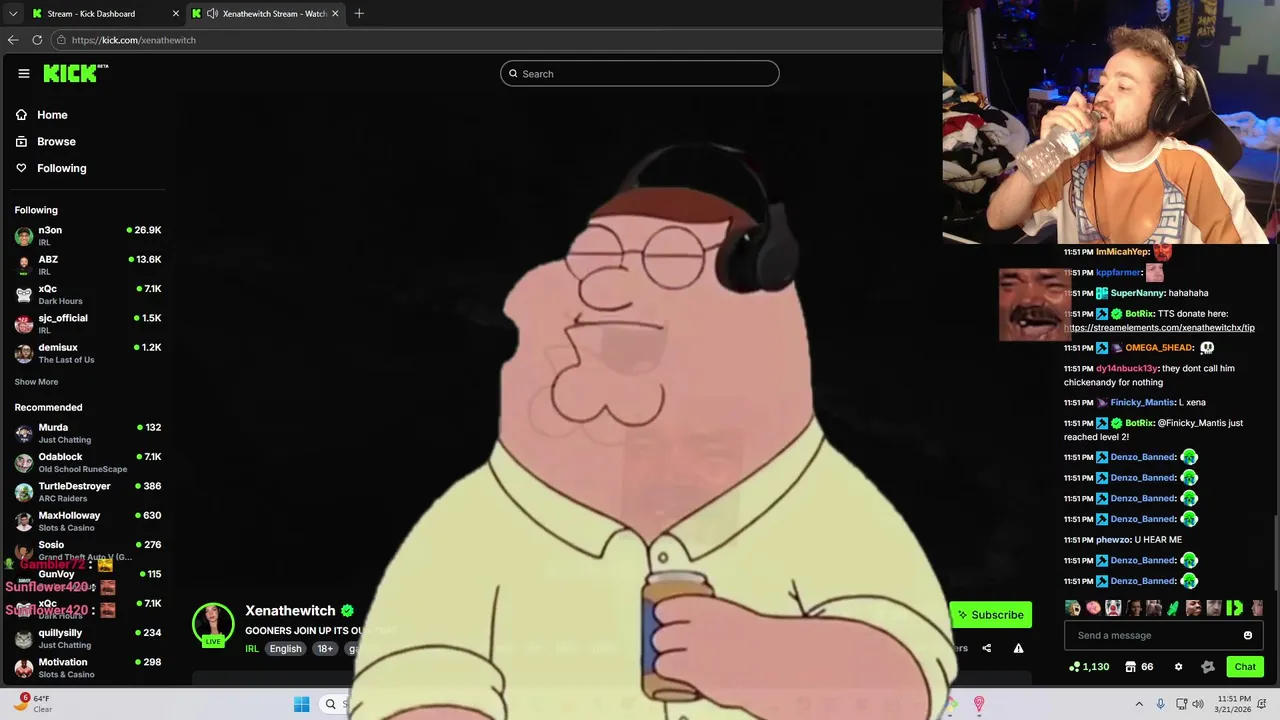Close the Stream - Kick Dashboard tab

pyautogui.click(x=176, y=14)
